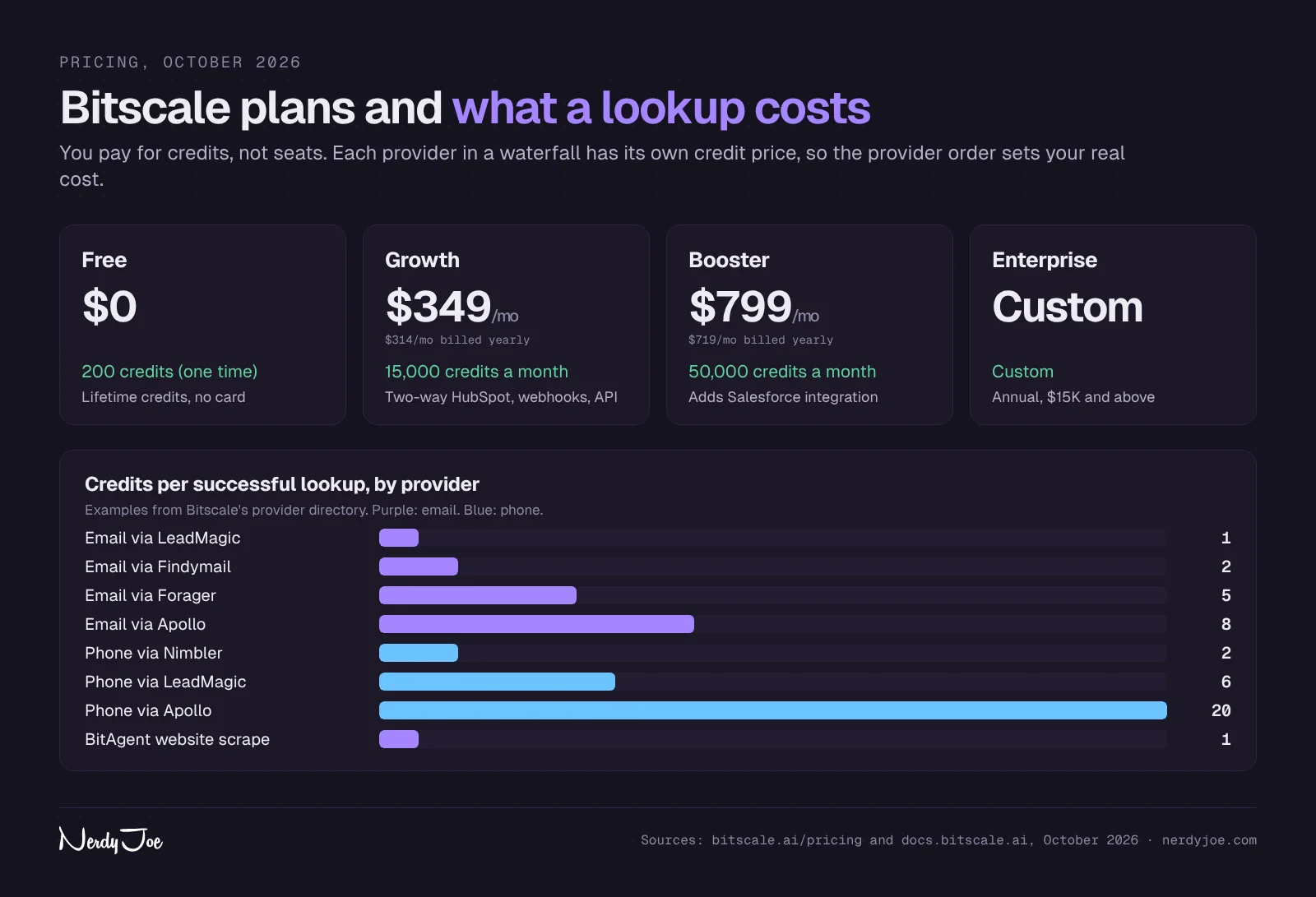Click the 'PRICING, OCTOBER 2026' header

180,62
